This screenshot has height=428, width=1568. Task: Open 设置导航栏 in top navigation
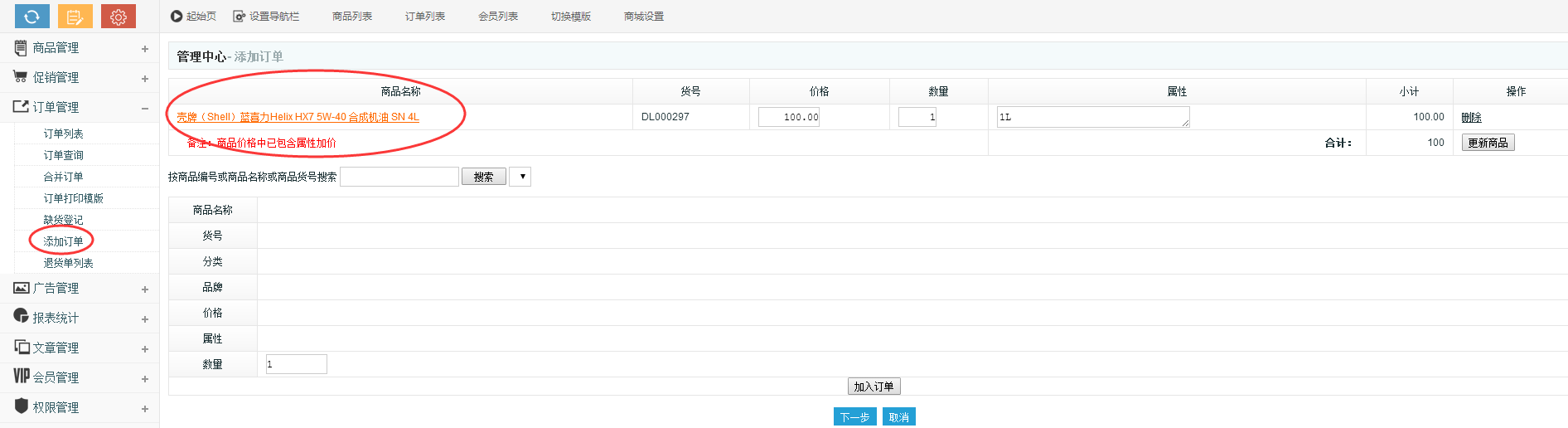274,17
